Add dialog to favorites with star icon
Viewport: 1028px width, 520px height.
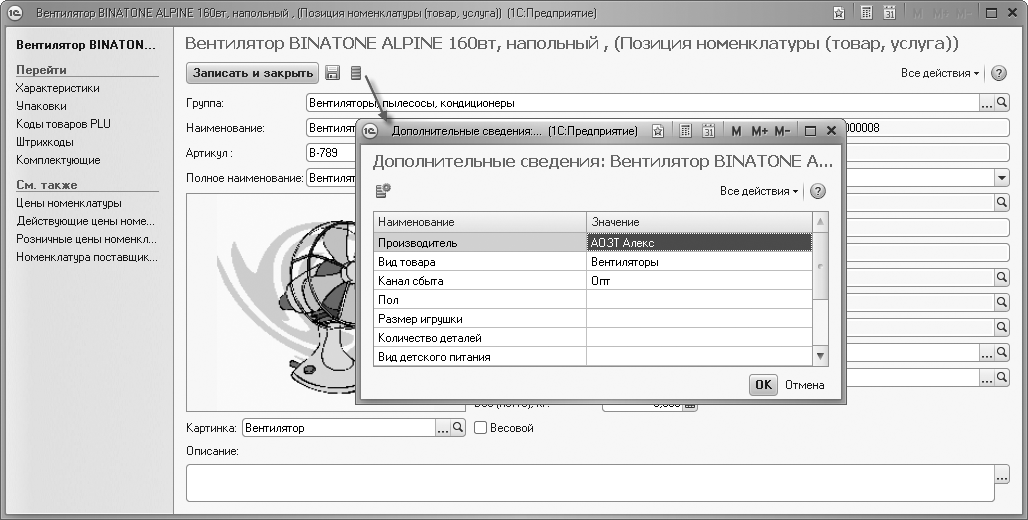pyautogui.click(x=657, y=131)
